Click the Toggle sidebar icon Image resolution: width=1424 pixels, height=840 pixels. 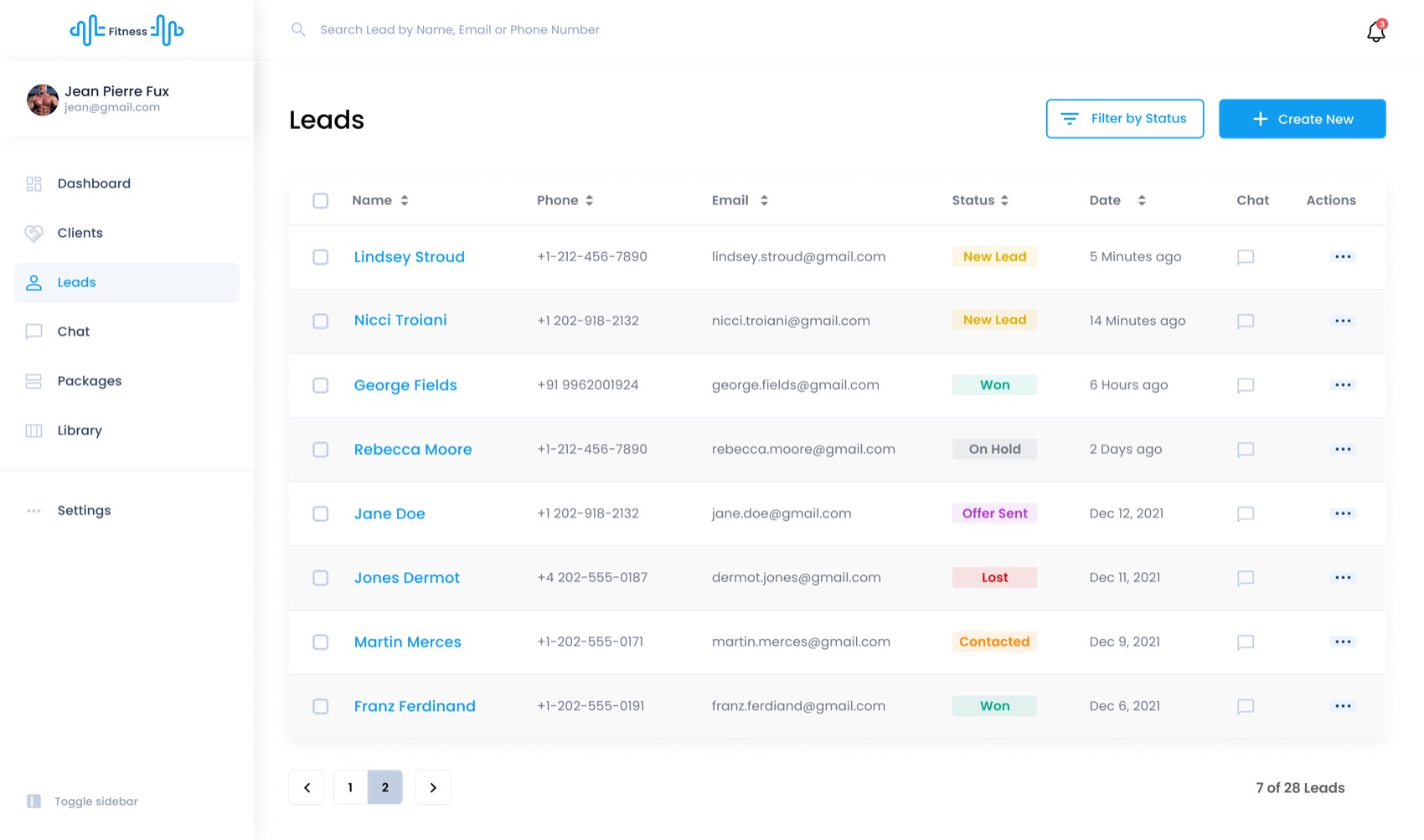[34, 801]
